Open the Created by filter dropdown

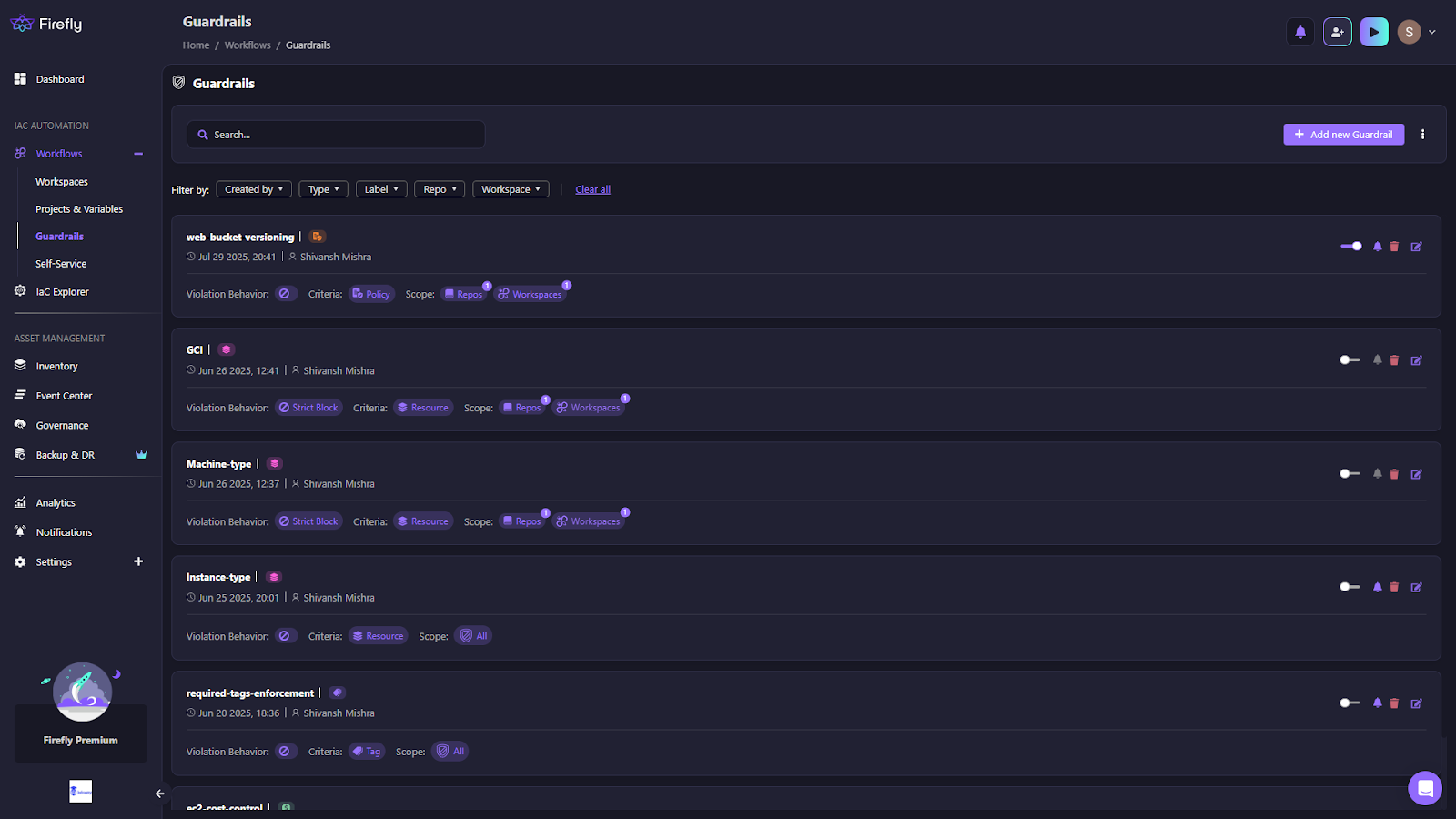coord(254,189)
